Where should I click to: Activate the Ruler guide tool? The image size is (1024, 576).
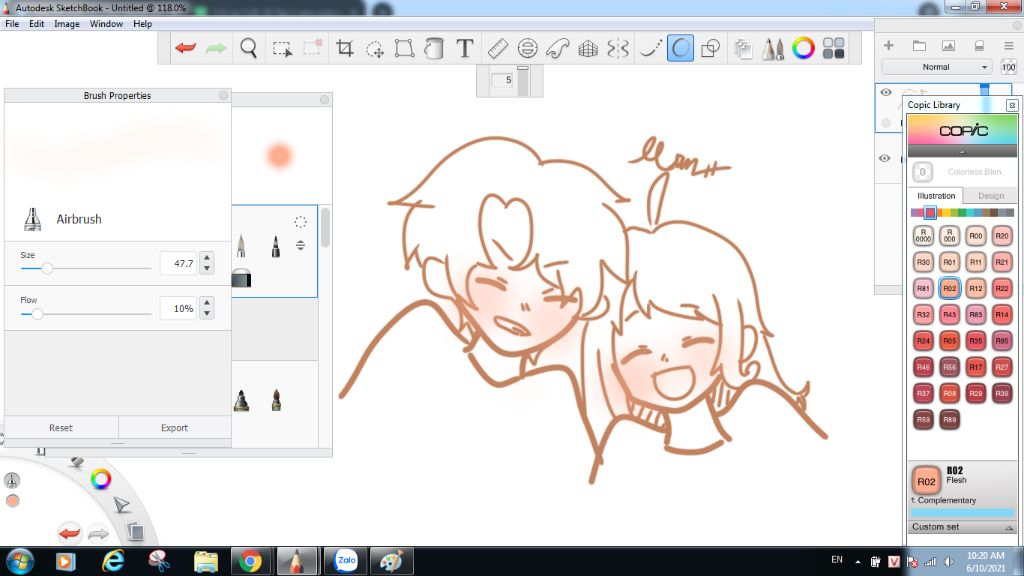point(498,48)
